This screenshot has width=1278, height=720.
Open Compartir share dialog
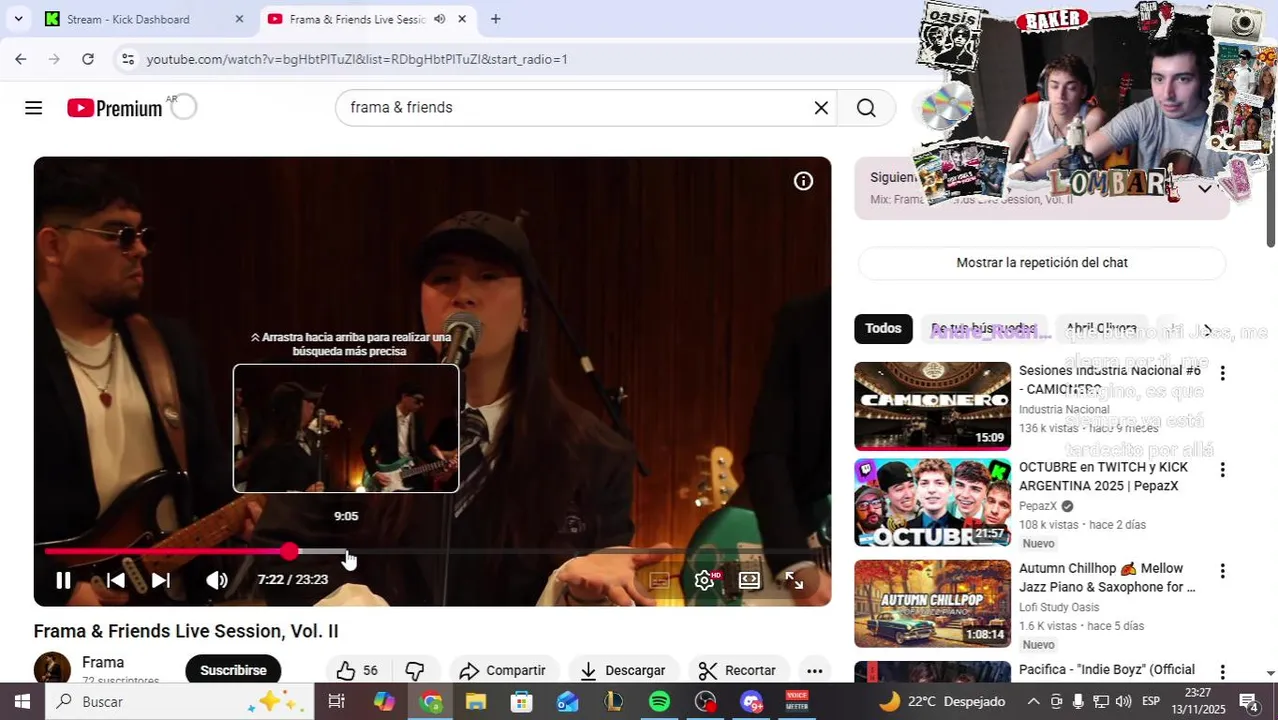pyautogui.click(x=503, y=670)
